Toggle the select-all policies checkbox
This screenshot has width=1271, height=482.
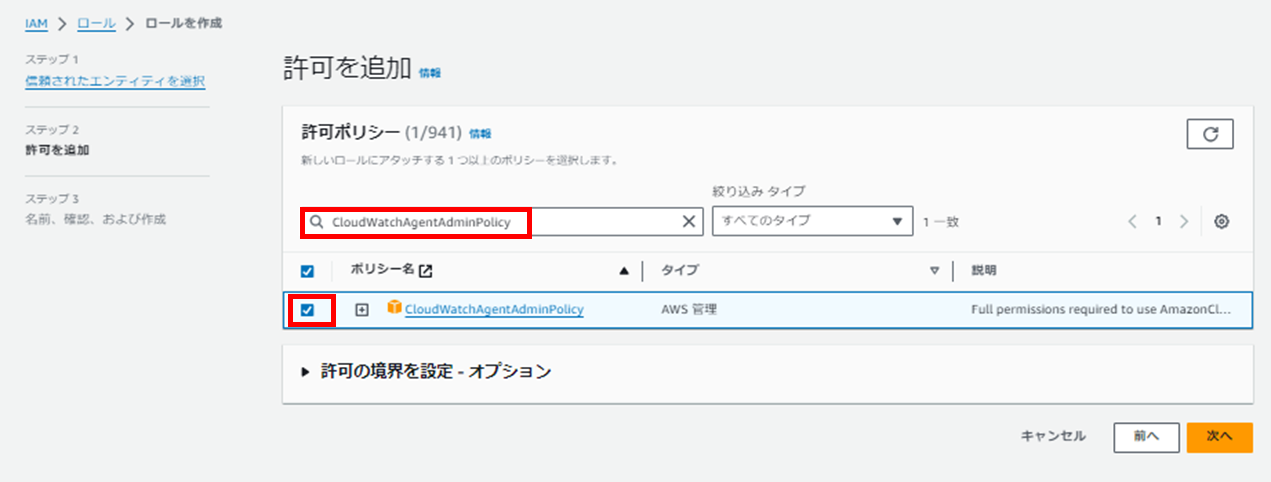tap(308, 271)
